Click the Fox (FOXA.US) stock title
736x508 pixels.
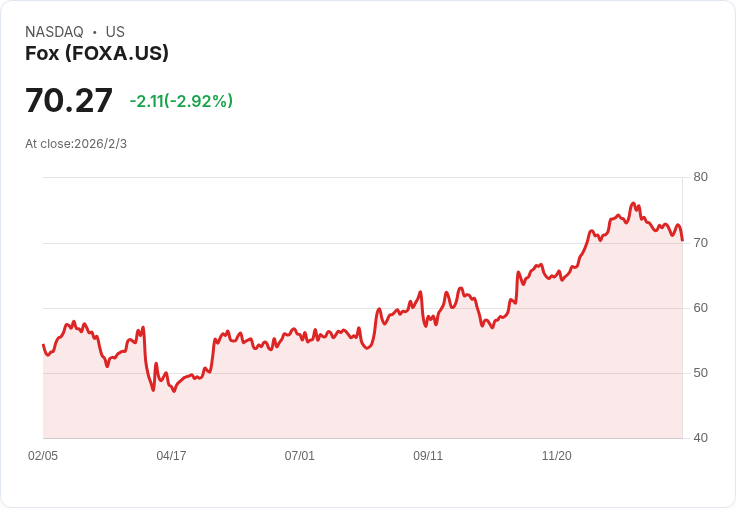click(97, 53)
